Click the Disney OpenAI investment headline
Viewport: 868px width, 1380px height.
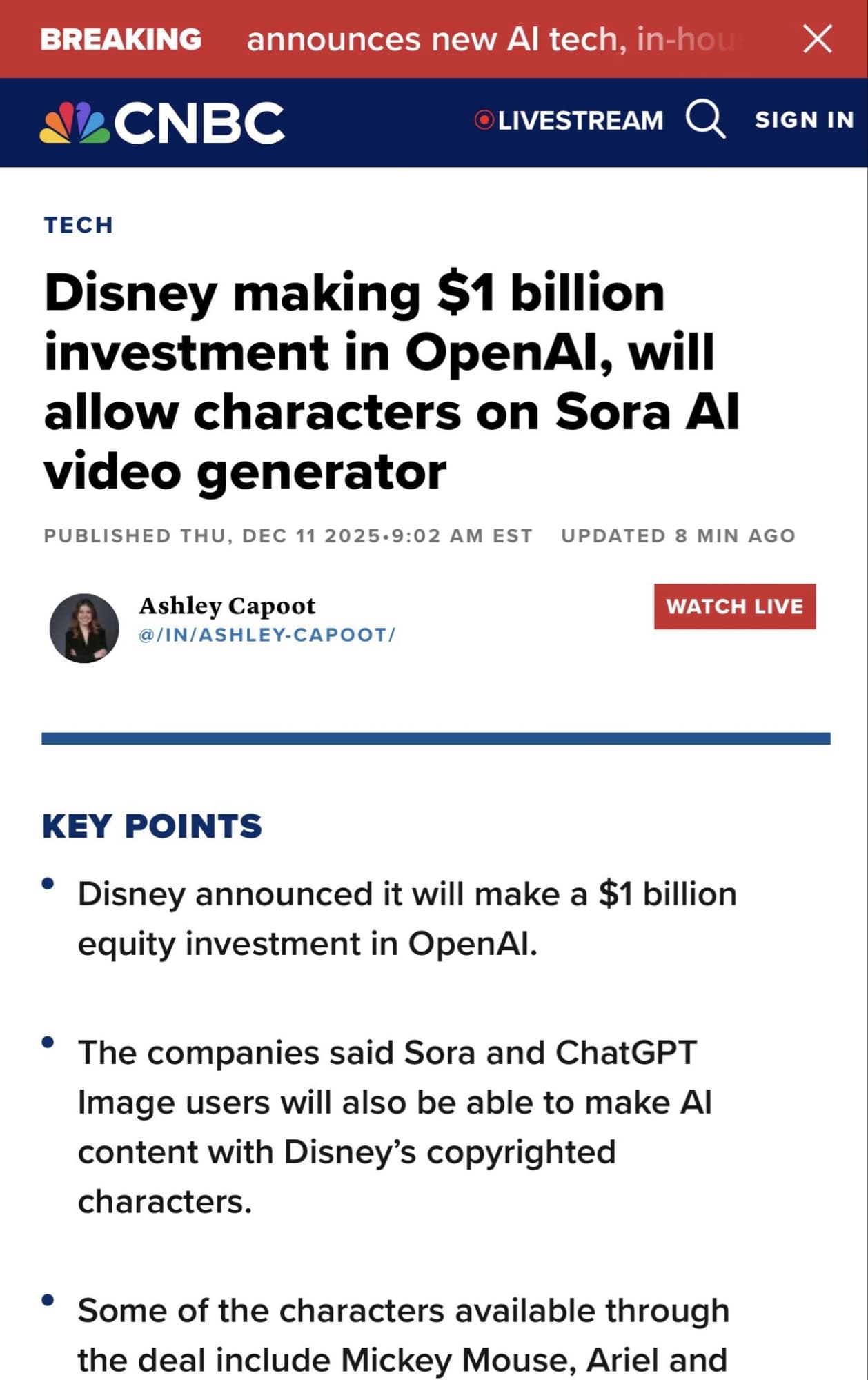[391, 382]
